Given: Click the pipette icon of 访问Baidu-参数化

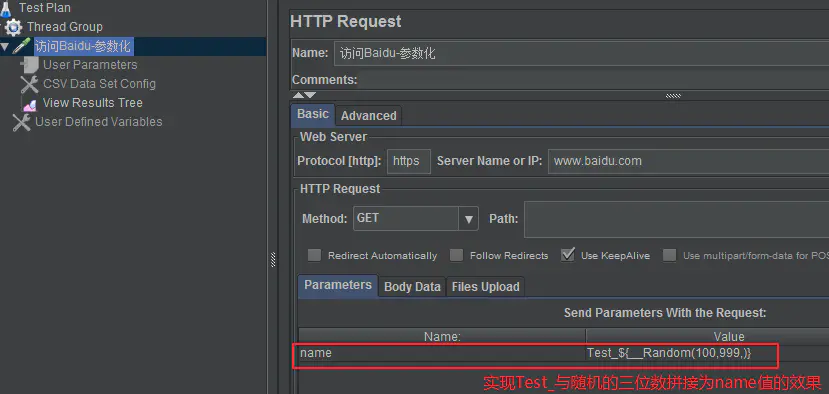Looking at the screenshot, I should coord(22,47).
